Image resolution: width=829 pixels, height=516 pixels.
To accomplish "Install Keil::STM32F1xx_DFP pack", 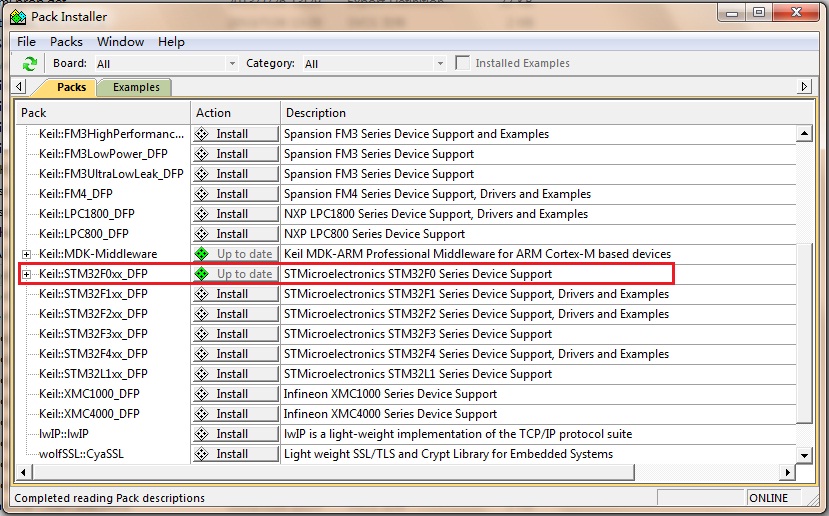I will pyautogui.click(x=235, y=294).
